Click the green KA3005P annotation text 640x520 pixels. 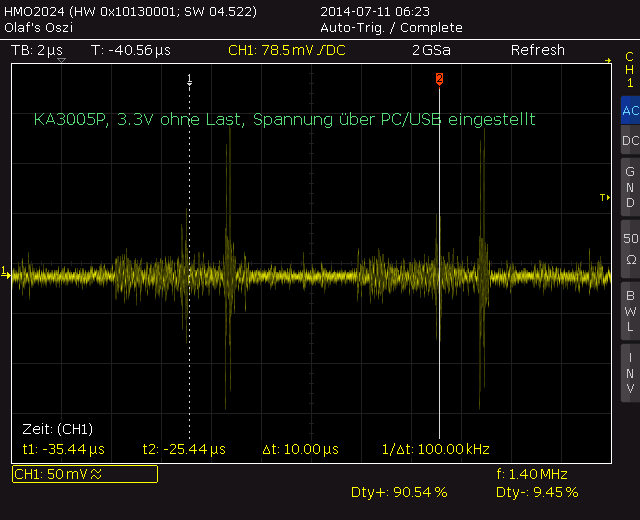pos(284,120)
